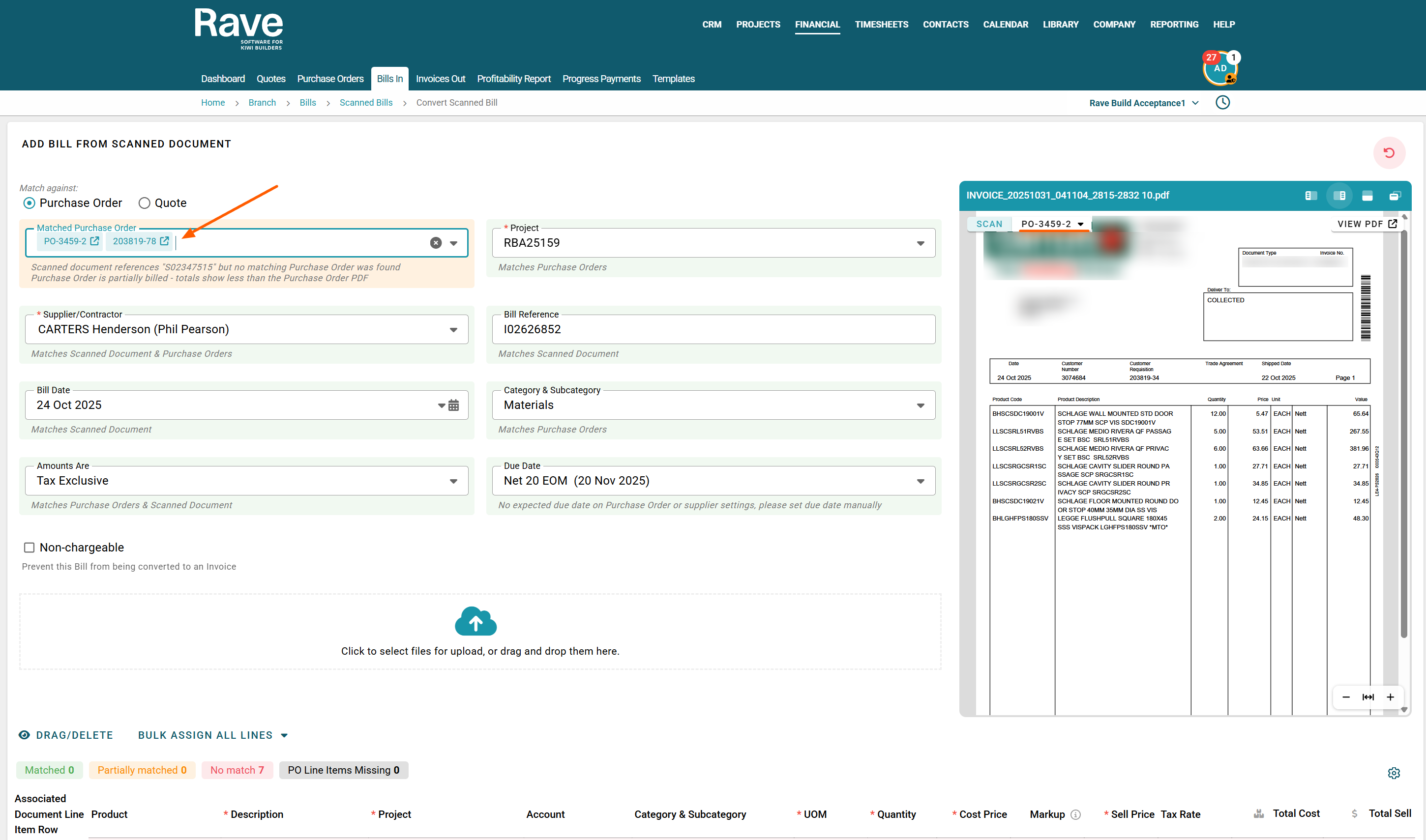
Task: Filter by PO Line Items Missing 0
Action: click(343, 770)
